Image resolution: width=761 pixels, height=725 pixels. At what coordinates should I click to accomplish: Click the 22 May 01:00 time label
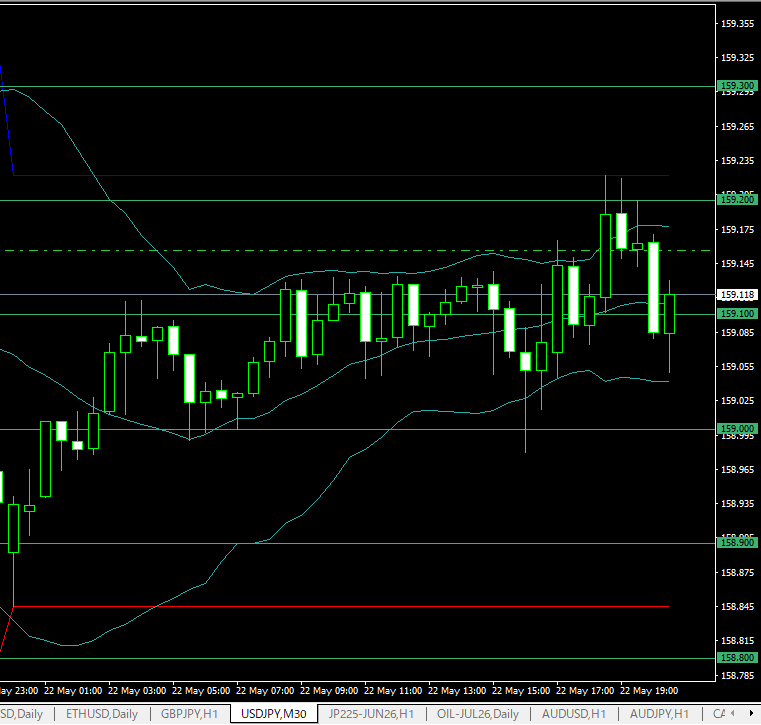click(73, 691)
